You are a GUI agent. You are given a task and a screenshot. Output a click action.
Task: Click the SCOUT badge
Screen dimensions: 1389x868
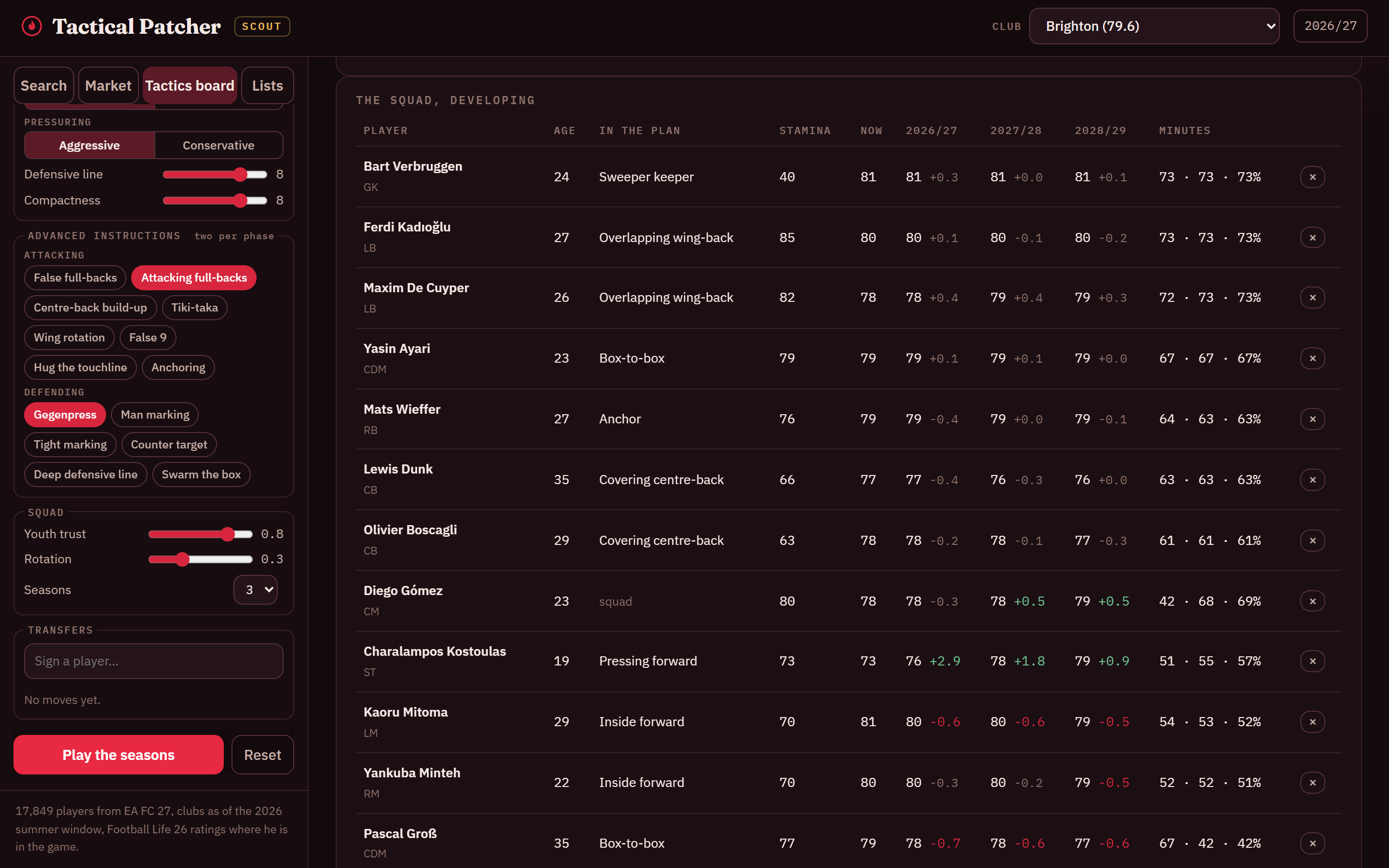tap(262, 27)
